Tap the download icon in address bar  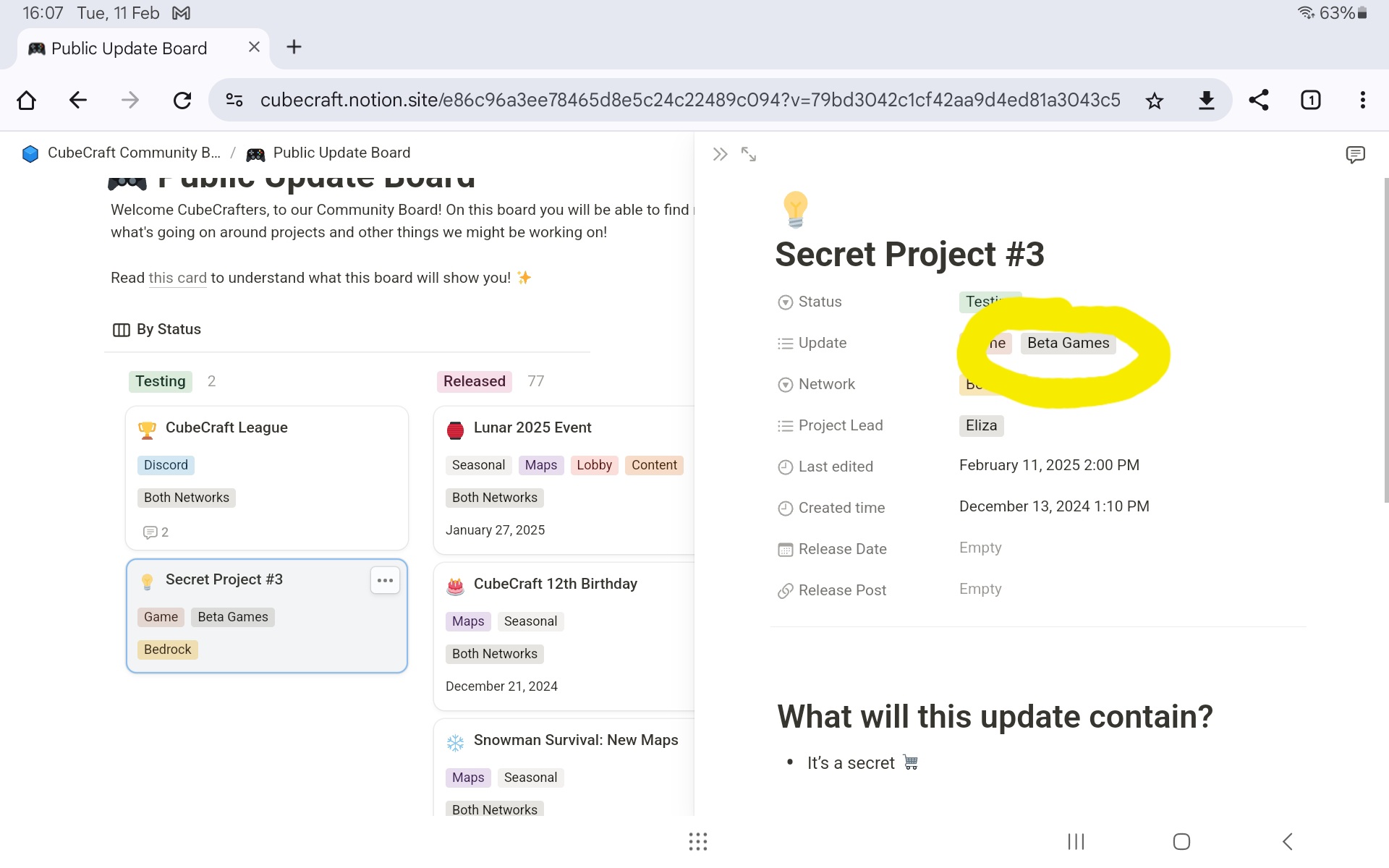(x=1206, y=101)
